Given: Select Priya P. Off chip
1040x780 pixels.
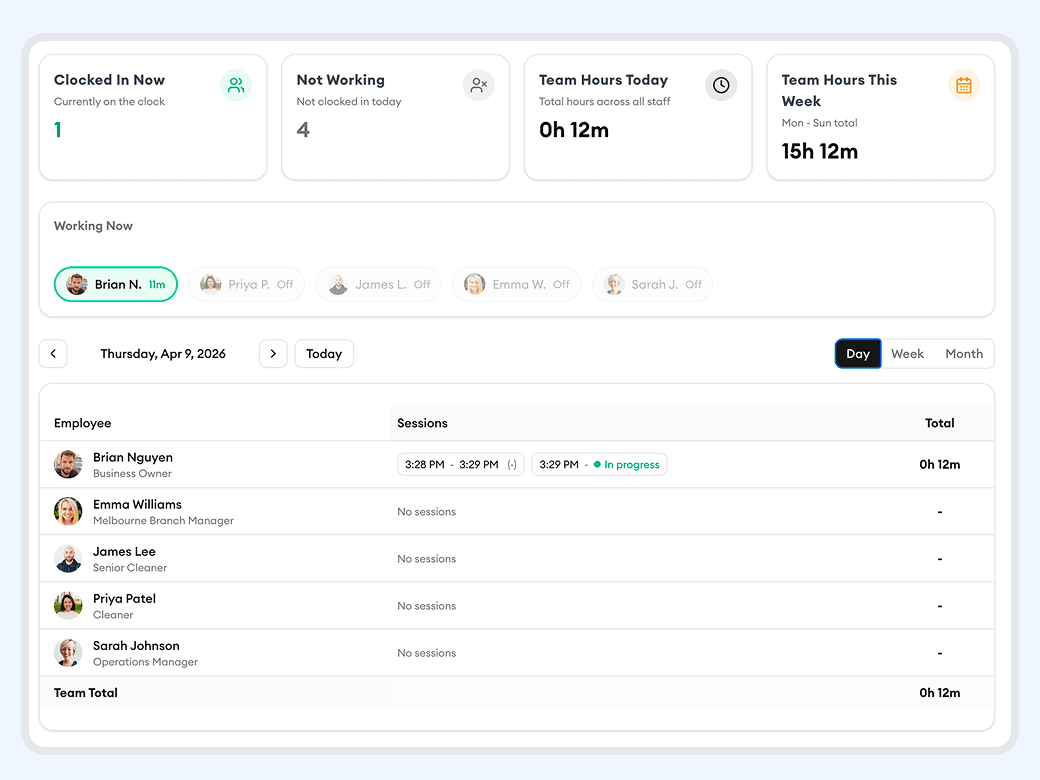Looking at the screenshot, I should pos(246,284).
